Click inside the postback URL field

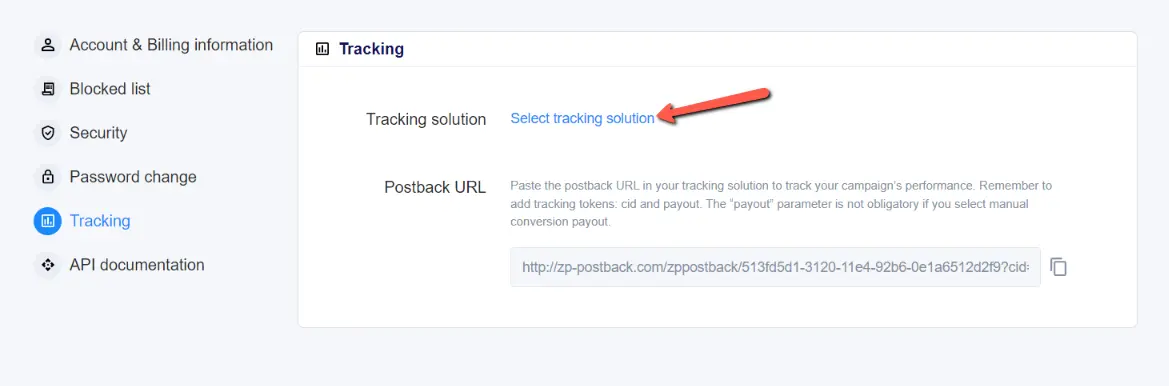[x=775, y=267]
